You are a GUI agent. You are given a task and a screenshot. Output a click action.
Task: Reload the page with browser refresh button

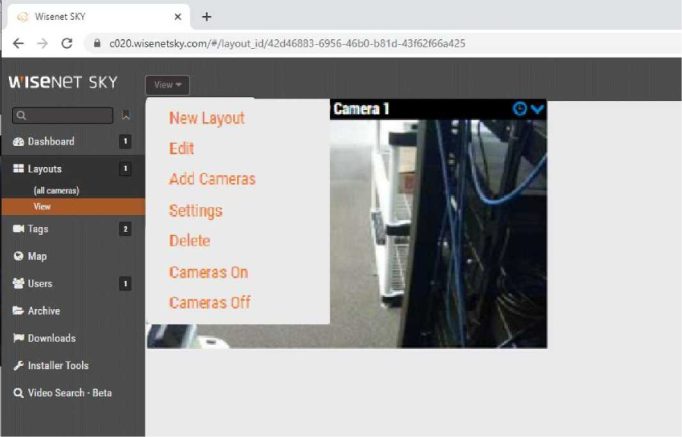click(67, 44)
